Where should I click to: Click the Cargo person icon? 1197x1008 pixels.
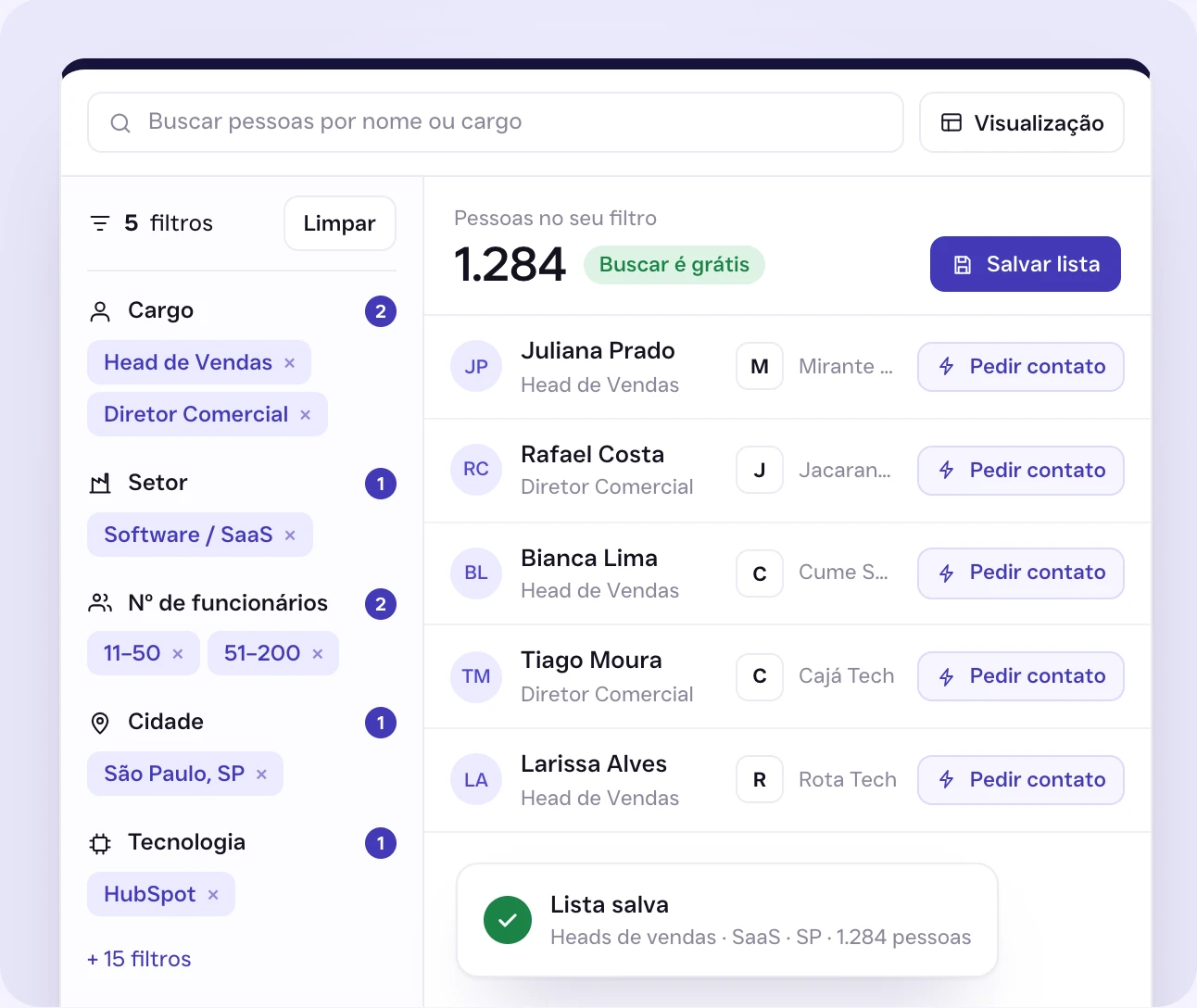pyautogui.click(x=100, y=311)
